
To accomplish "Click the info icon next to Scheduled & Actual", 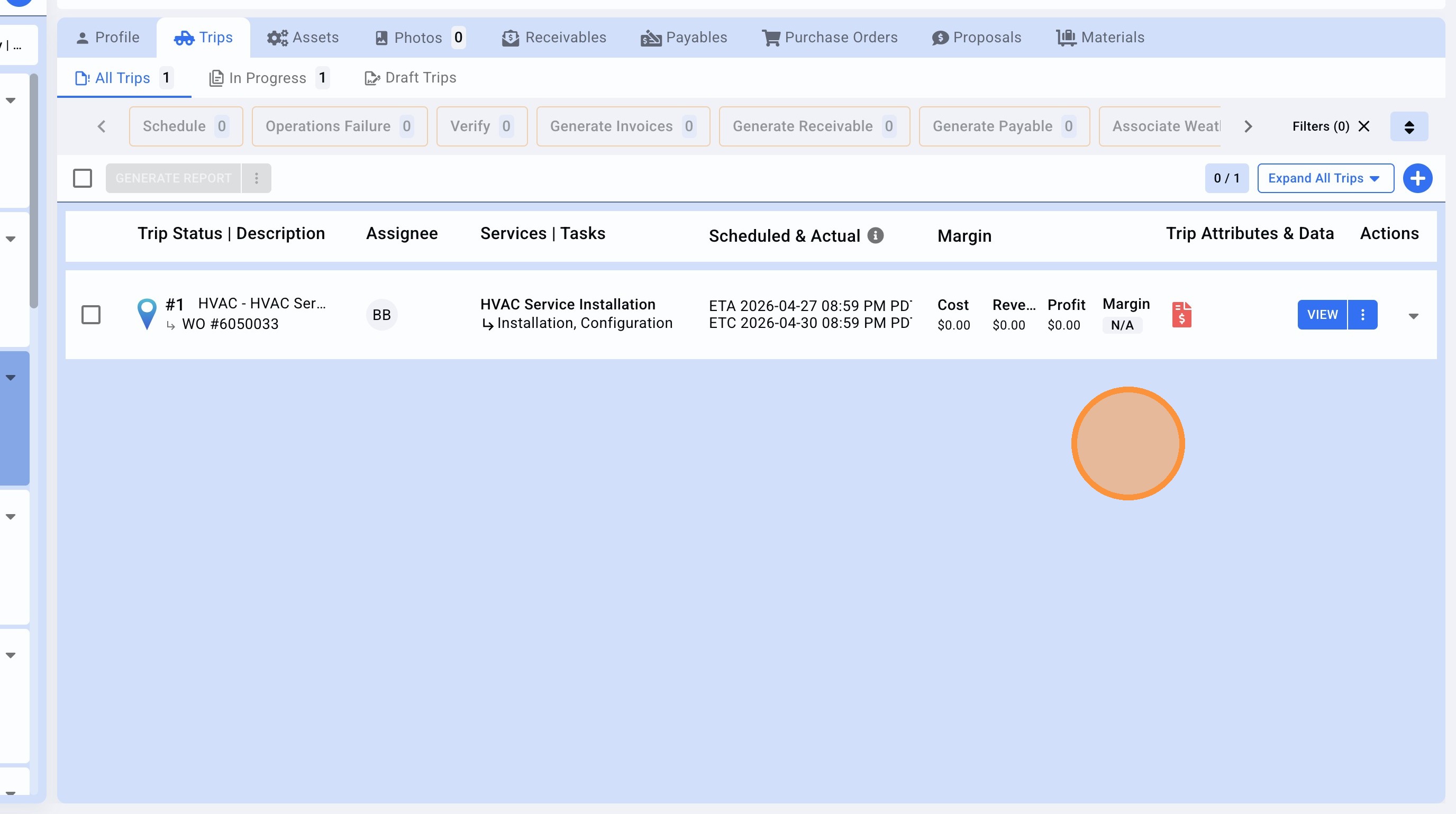I will pos(876,235).
